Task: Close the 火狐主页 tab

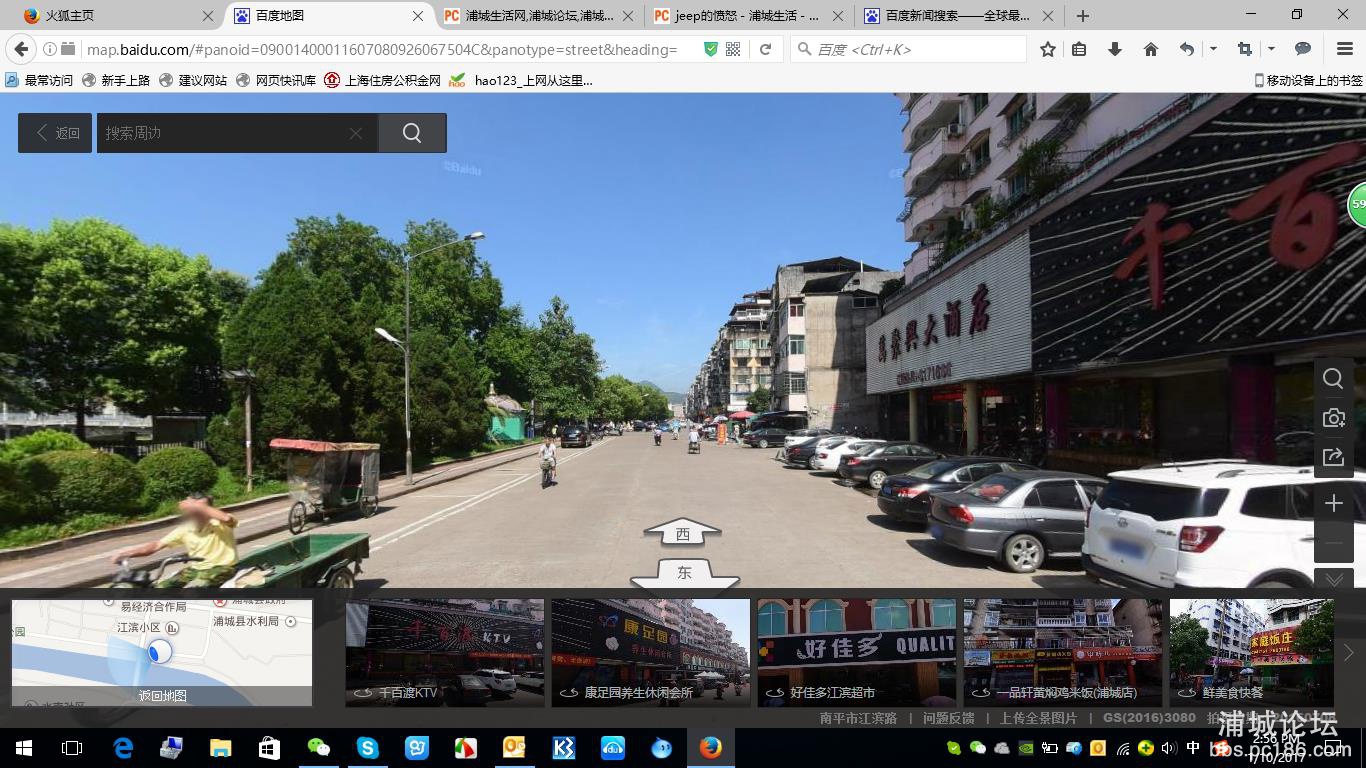Action: point(208,16)
